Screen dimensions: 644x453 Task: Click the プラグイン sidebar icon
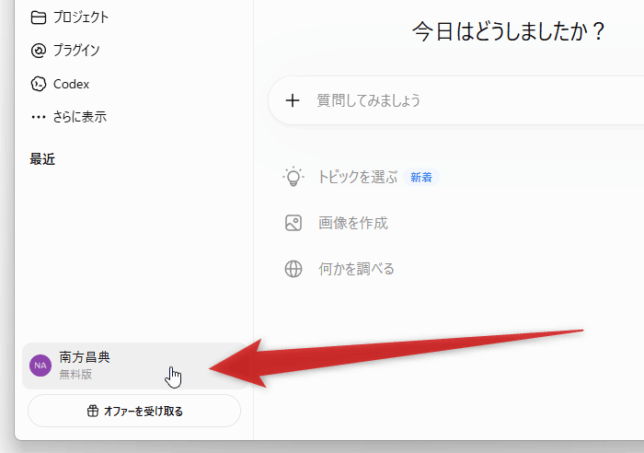pyautogui.click(x=38, y=51)
